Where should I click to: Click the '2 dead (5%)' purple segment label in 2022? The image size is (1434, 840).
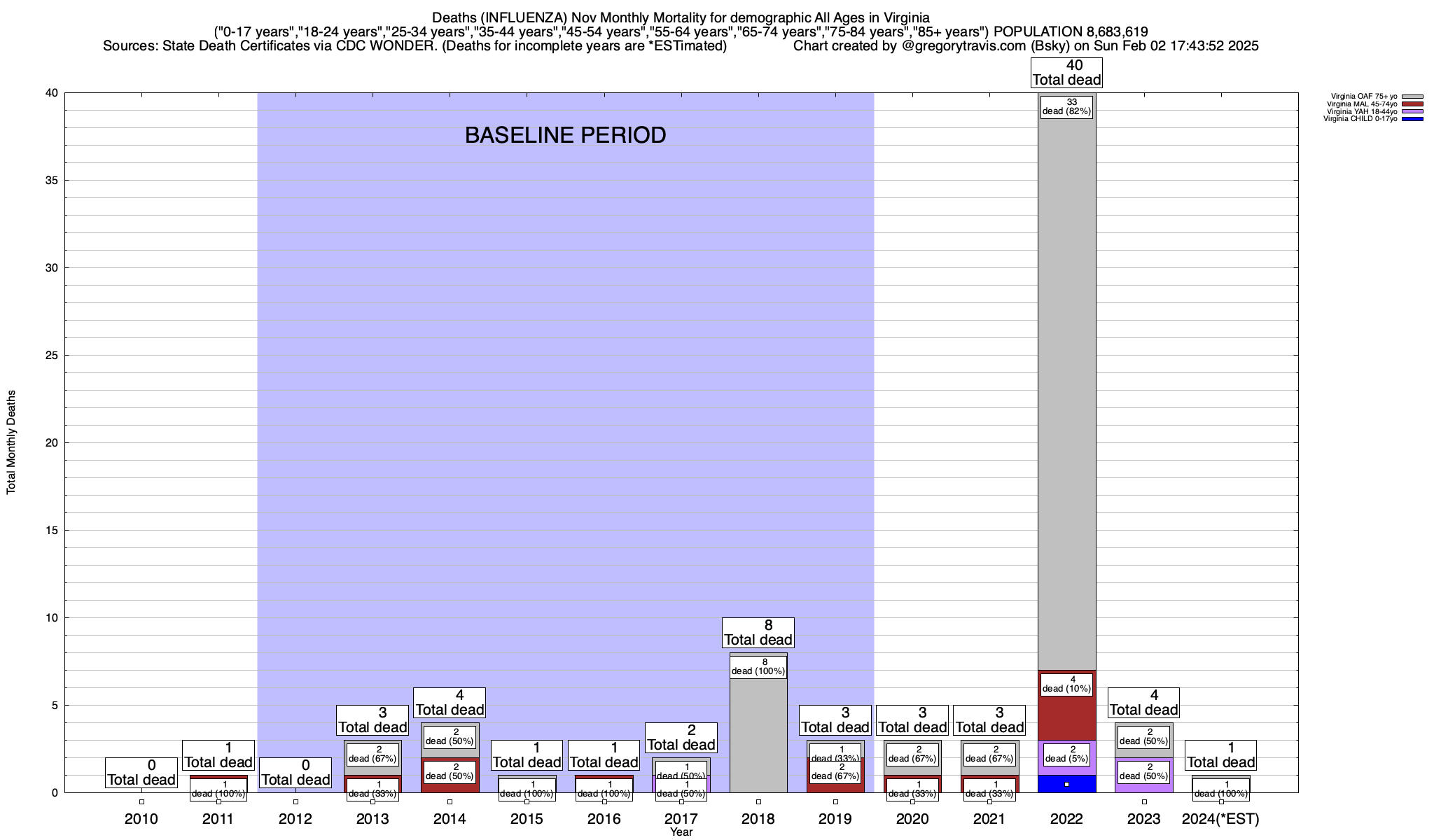[x=1066, y=754]
